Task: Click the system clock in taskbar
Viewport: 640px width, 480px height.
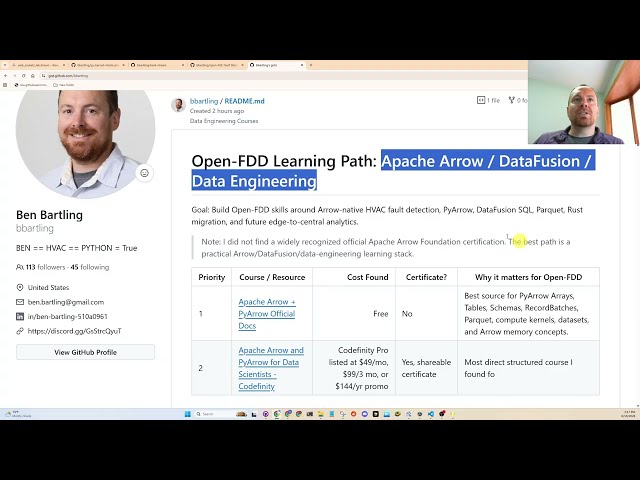Action: click(x=628, y=414)
